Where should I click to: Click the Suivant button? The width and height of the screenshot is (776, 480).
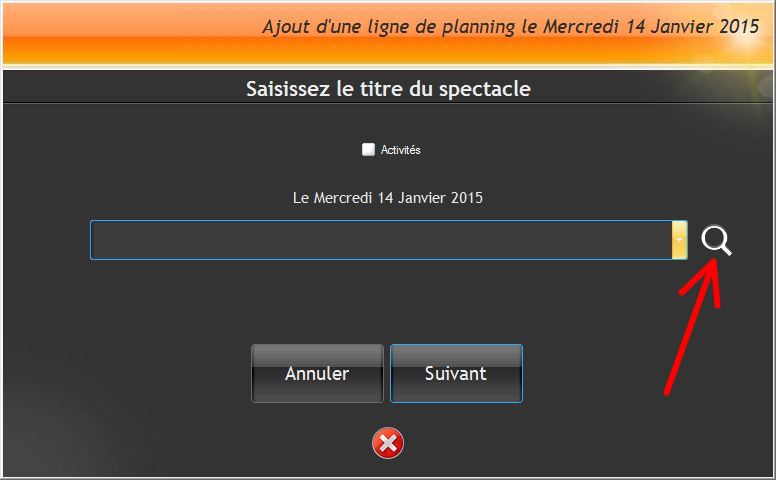pos(456,374)
